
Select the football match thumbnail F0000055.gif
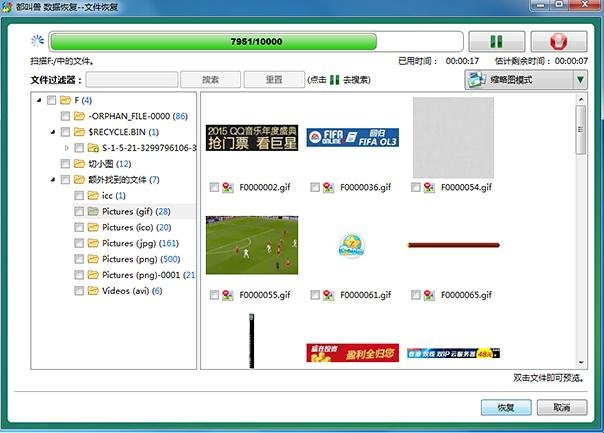252,245
